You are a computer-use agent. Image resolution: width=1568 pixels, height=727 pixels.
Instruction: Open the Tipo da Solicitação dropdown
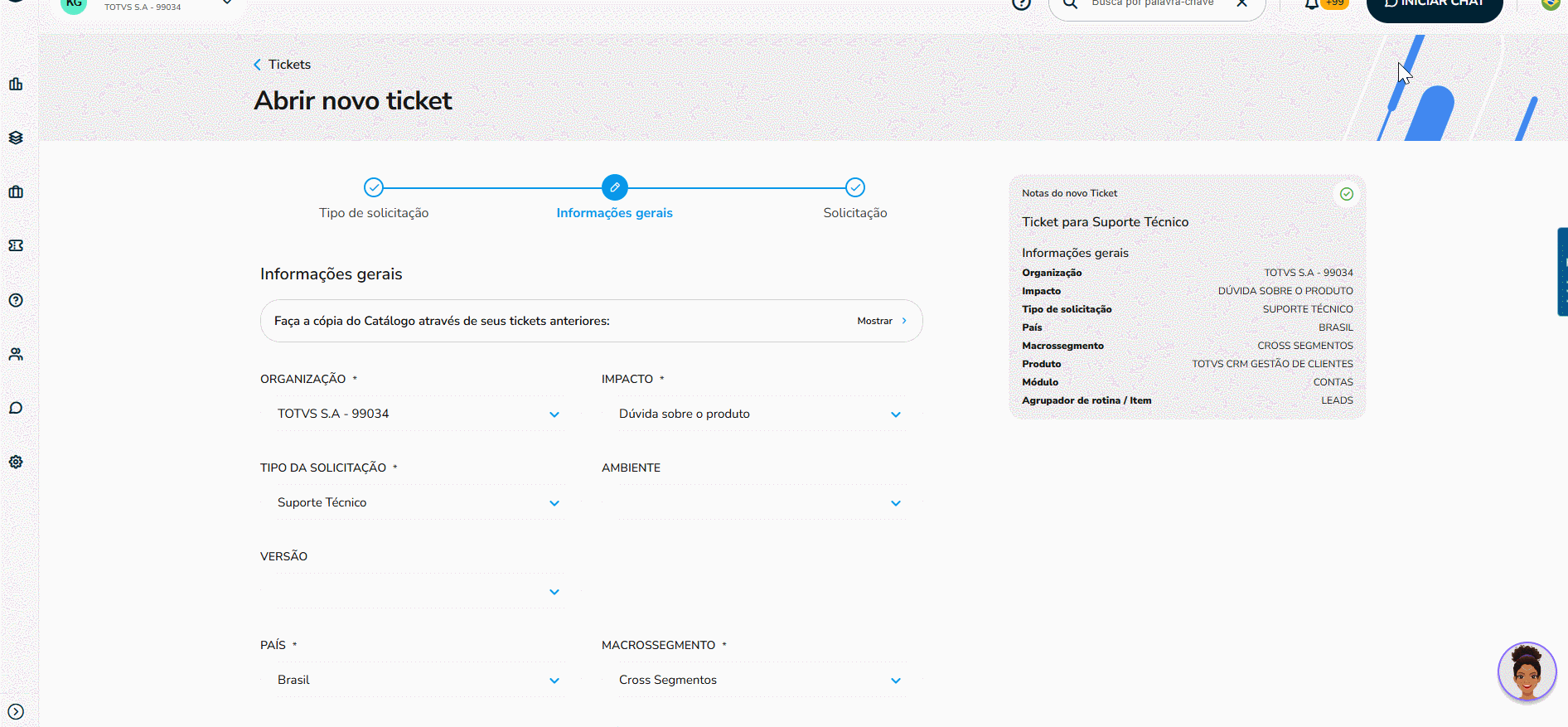[x=419, y=502]
